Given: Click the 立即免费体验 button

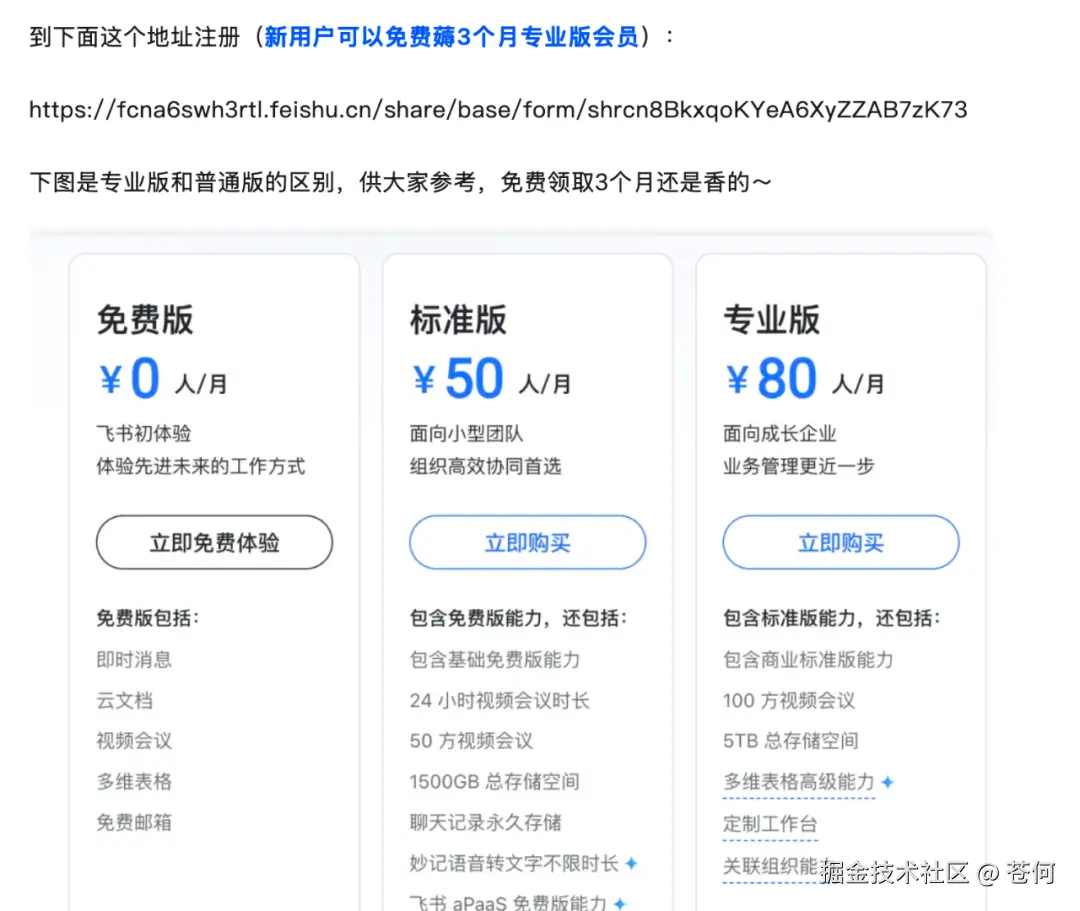Looking at the screenshot, I should 213,542.
